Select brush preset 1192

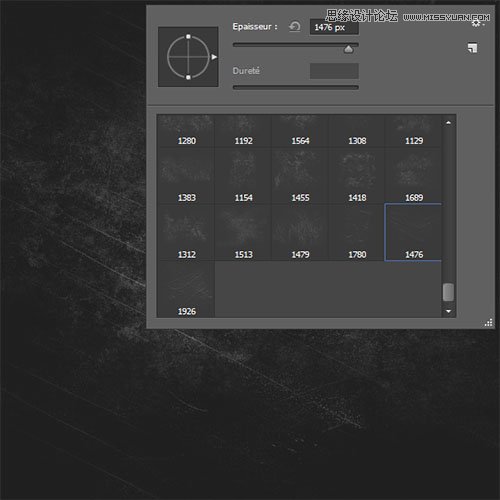point(243,131)
